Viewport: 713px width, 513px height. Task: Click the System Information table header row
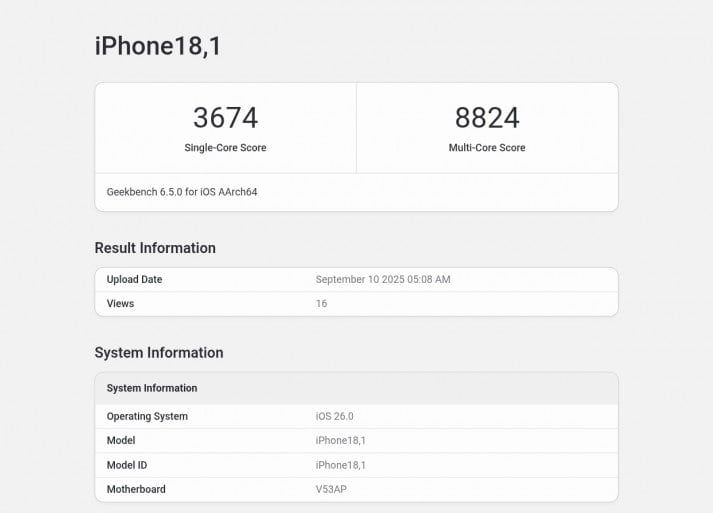[356, 388]
